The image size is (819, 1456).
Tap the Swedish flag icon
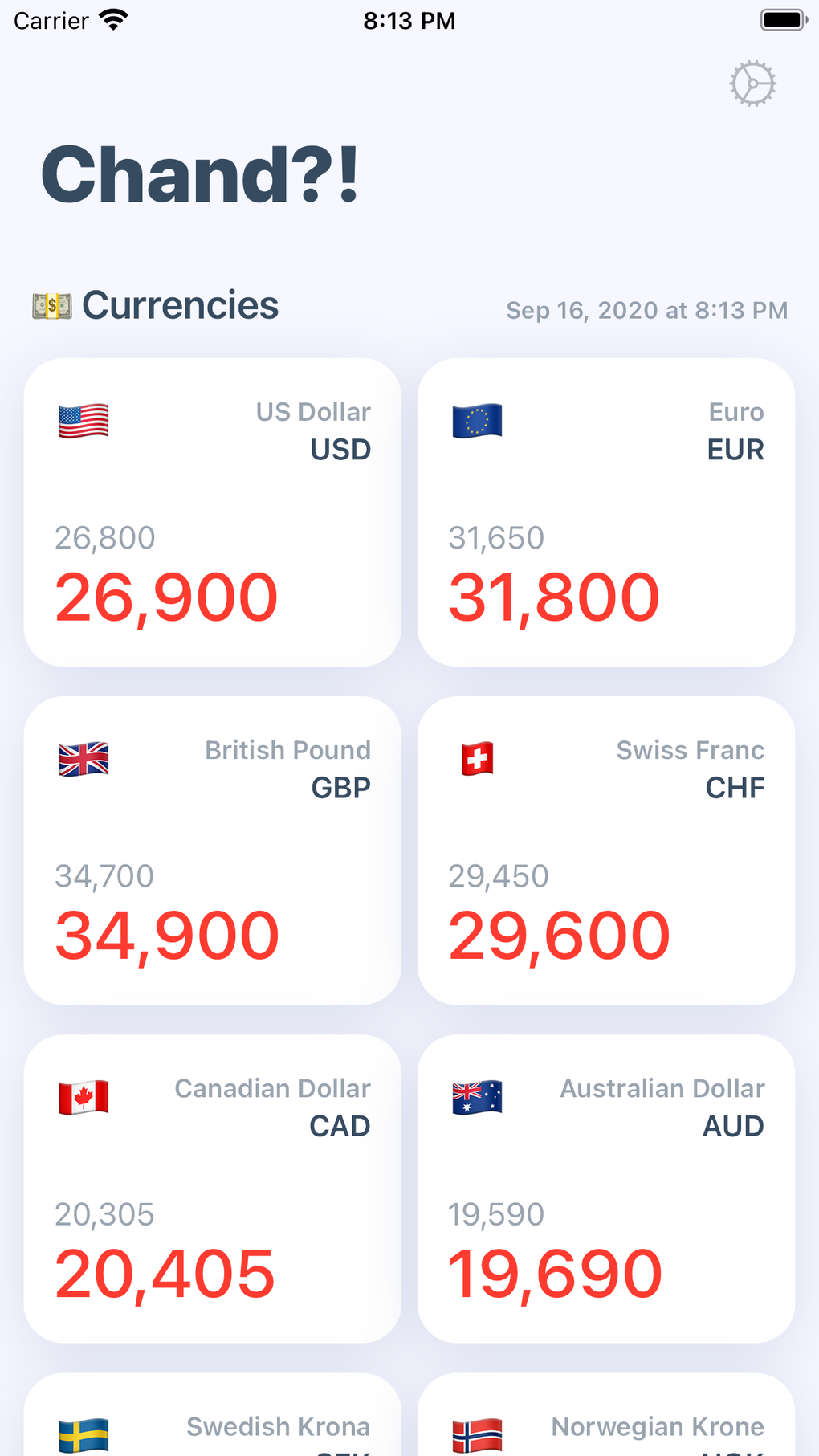(x=84, y=1434)
